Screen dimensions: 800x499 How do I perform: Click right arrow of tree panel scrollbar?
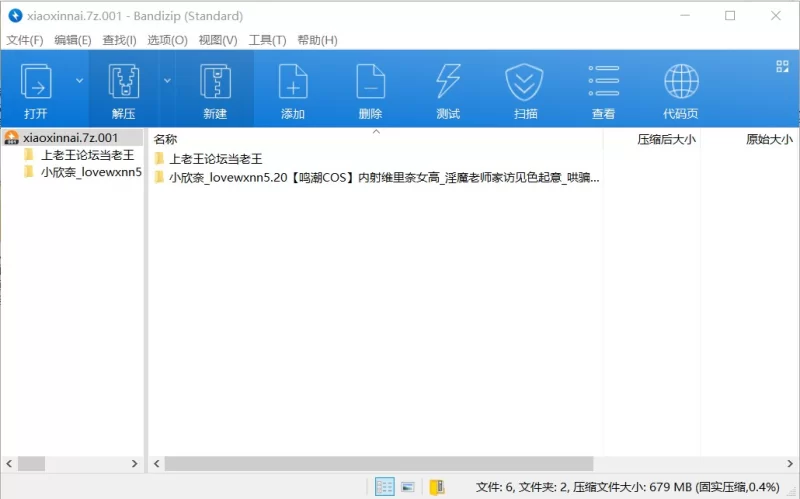[x=135, y=464]
